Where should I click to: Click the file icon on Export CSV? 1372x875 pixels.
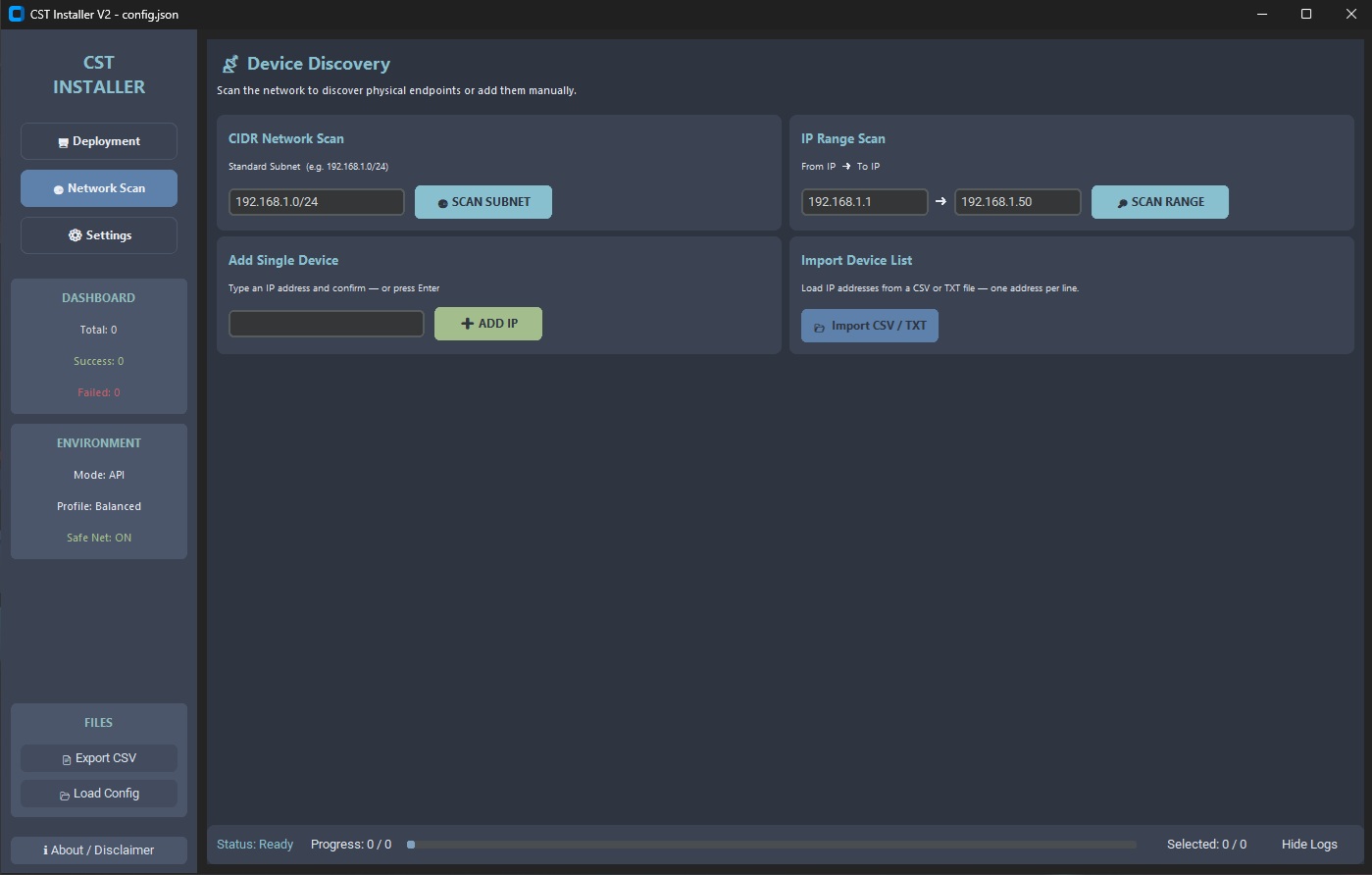[x=67, y=759]
